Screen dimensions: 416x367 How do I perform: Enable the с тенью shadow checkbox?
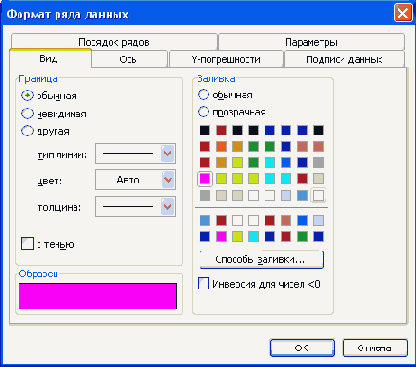(27, 244)
